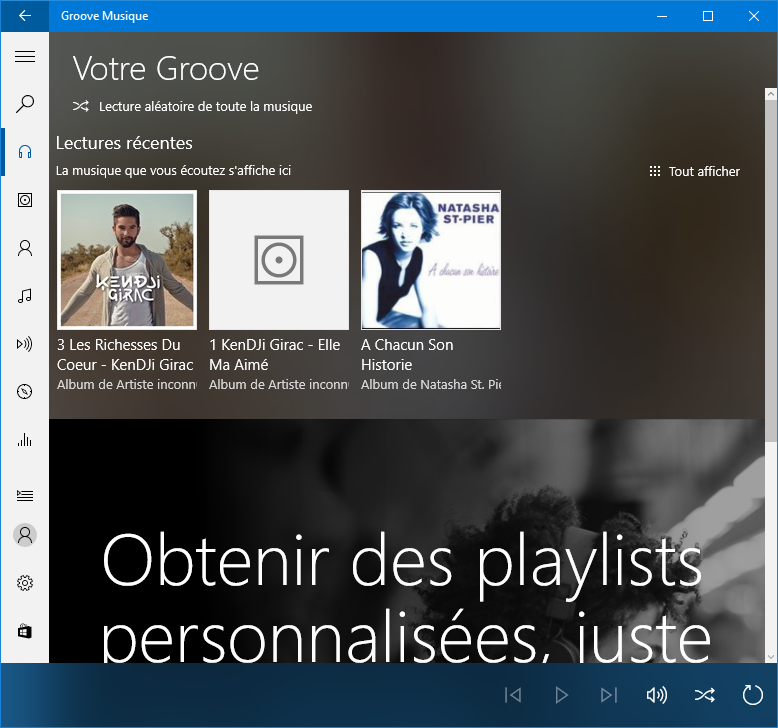
Task: Open the Kendji Girac album cover
Action: tap(127, 260)
